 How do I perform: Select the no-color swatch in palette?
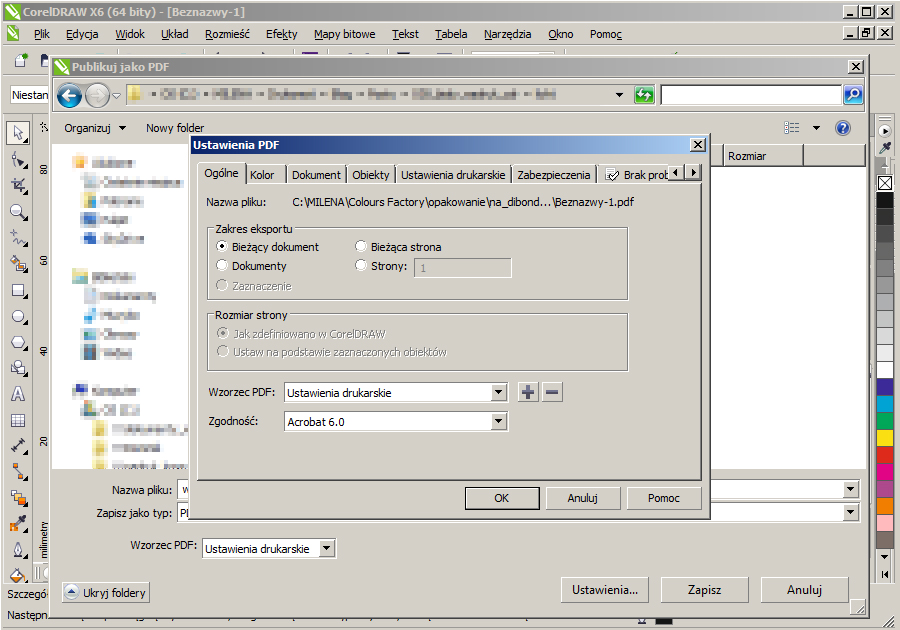click(x=885, y=183)
